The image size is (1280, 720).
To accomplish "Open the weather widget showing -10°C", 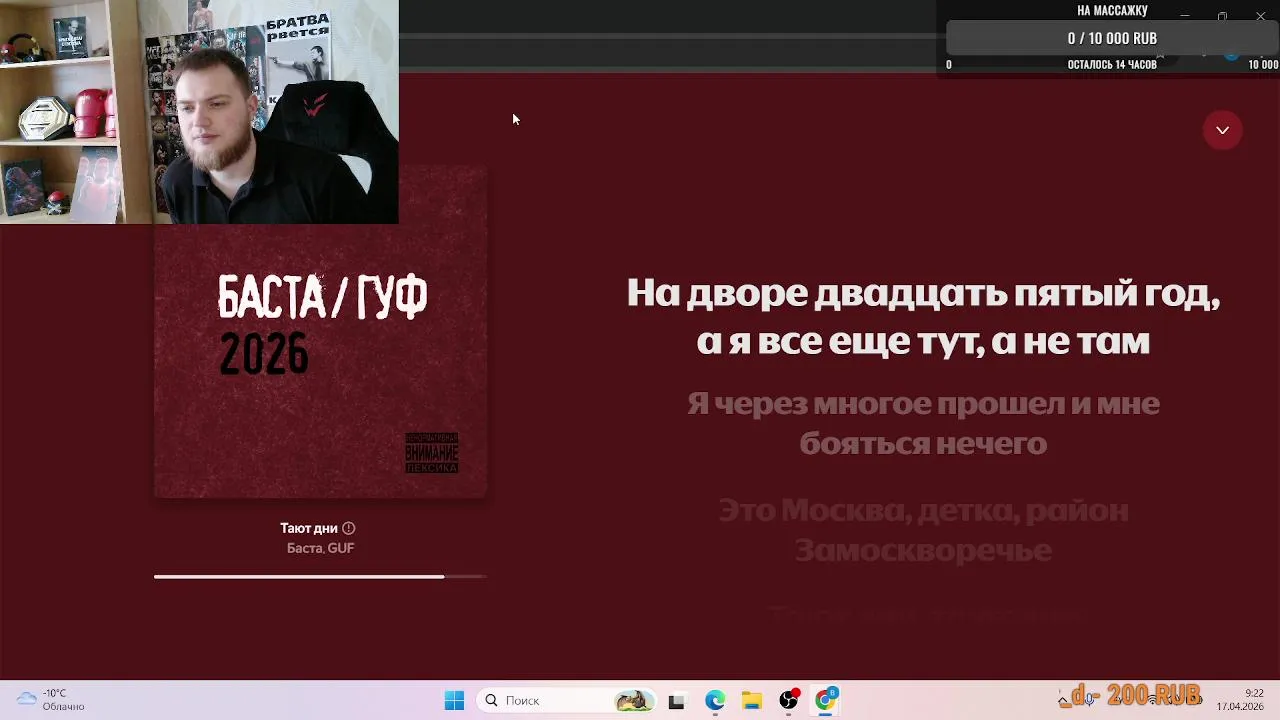I will point(52,700).
